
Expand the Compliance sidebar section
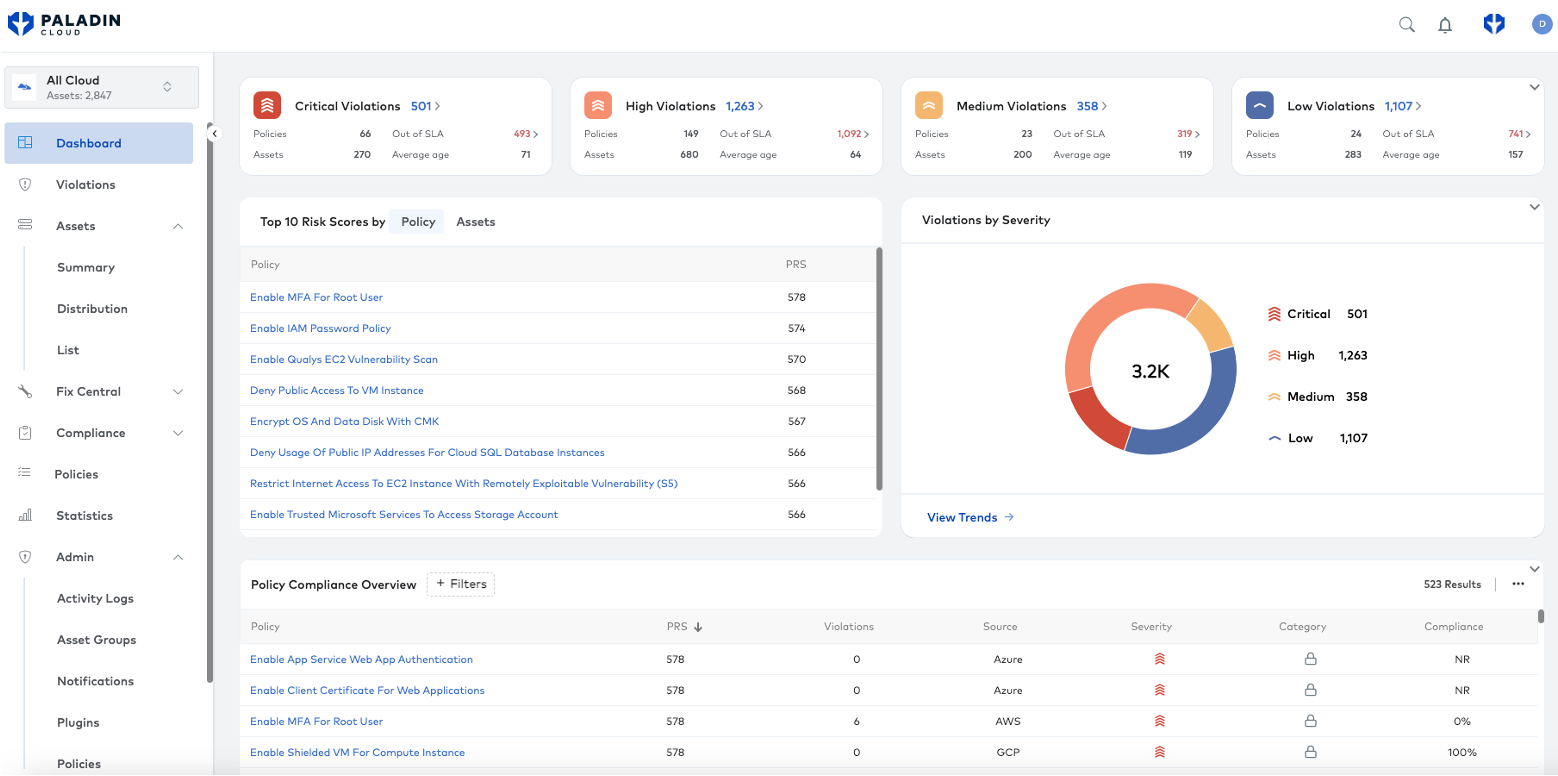tap(178, 433)
